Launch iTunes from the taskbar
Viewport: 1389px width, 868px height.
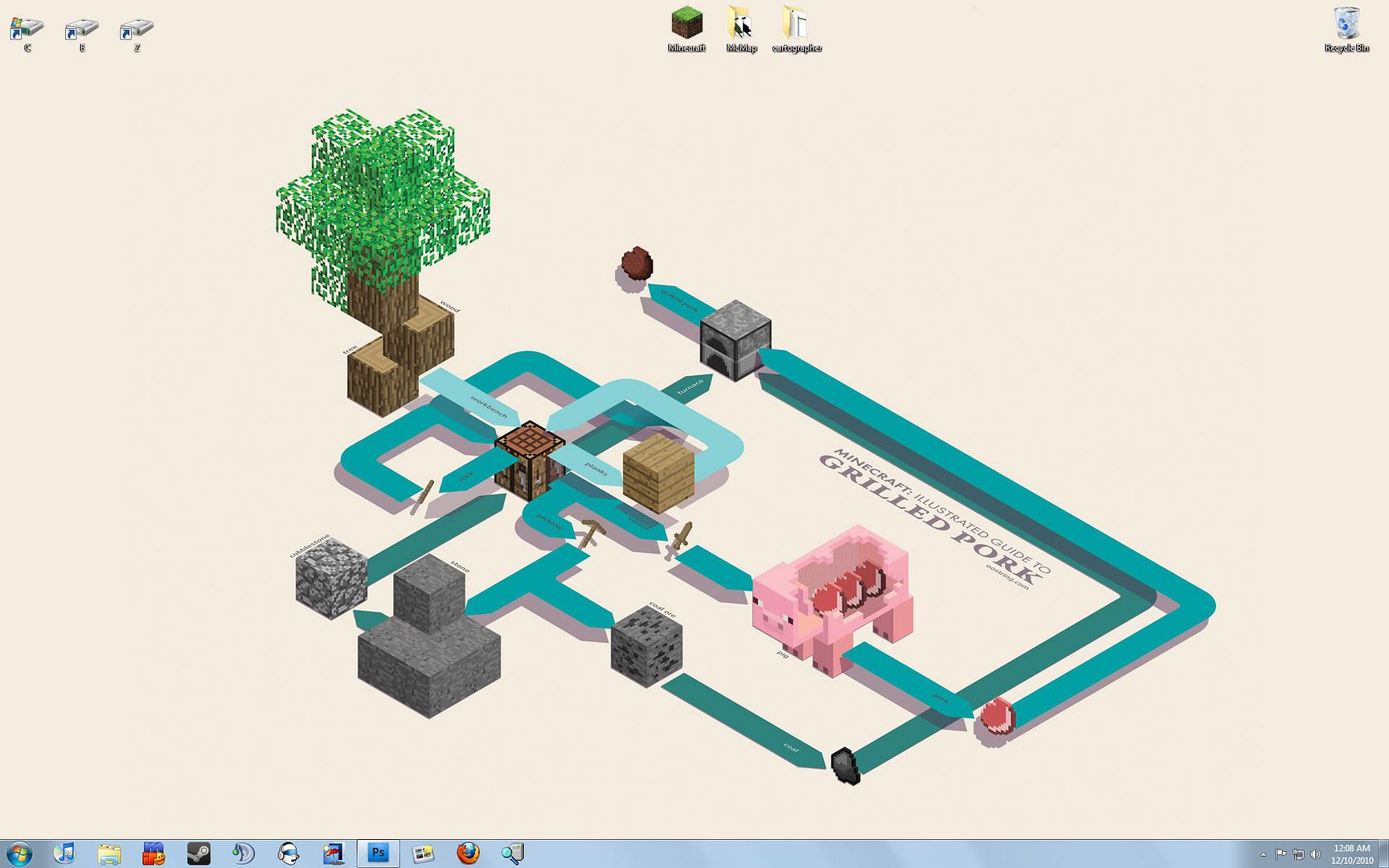64,853
